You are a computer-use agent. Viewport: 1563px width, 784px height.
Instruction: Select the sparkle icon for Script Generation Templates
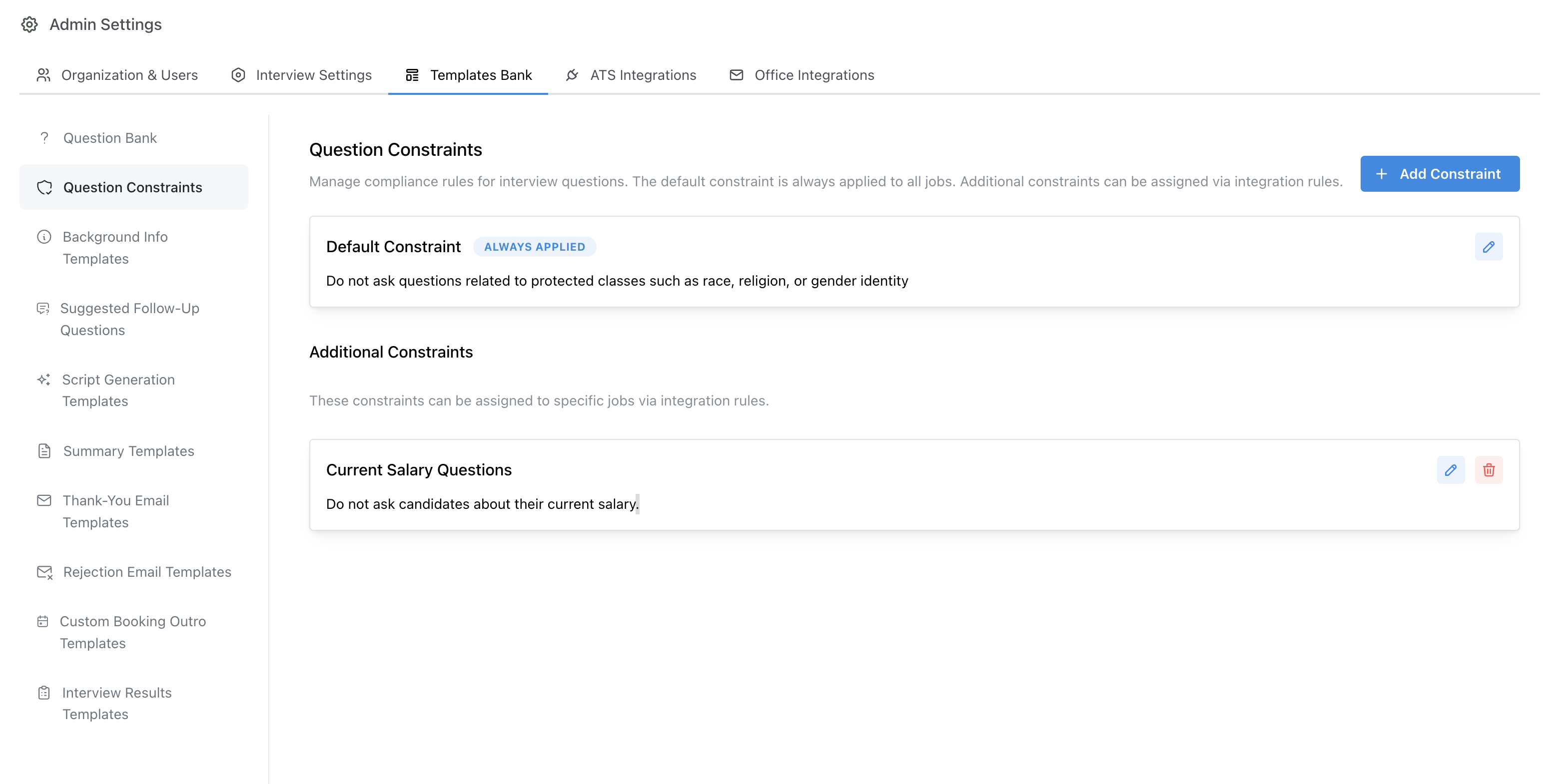point(42,380)
